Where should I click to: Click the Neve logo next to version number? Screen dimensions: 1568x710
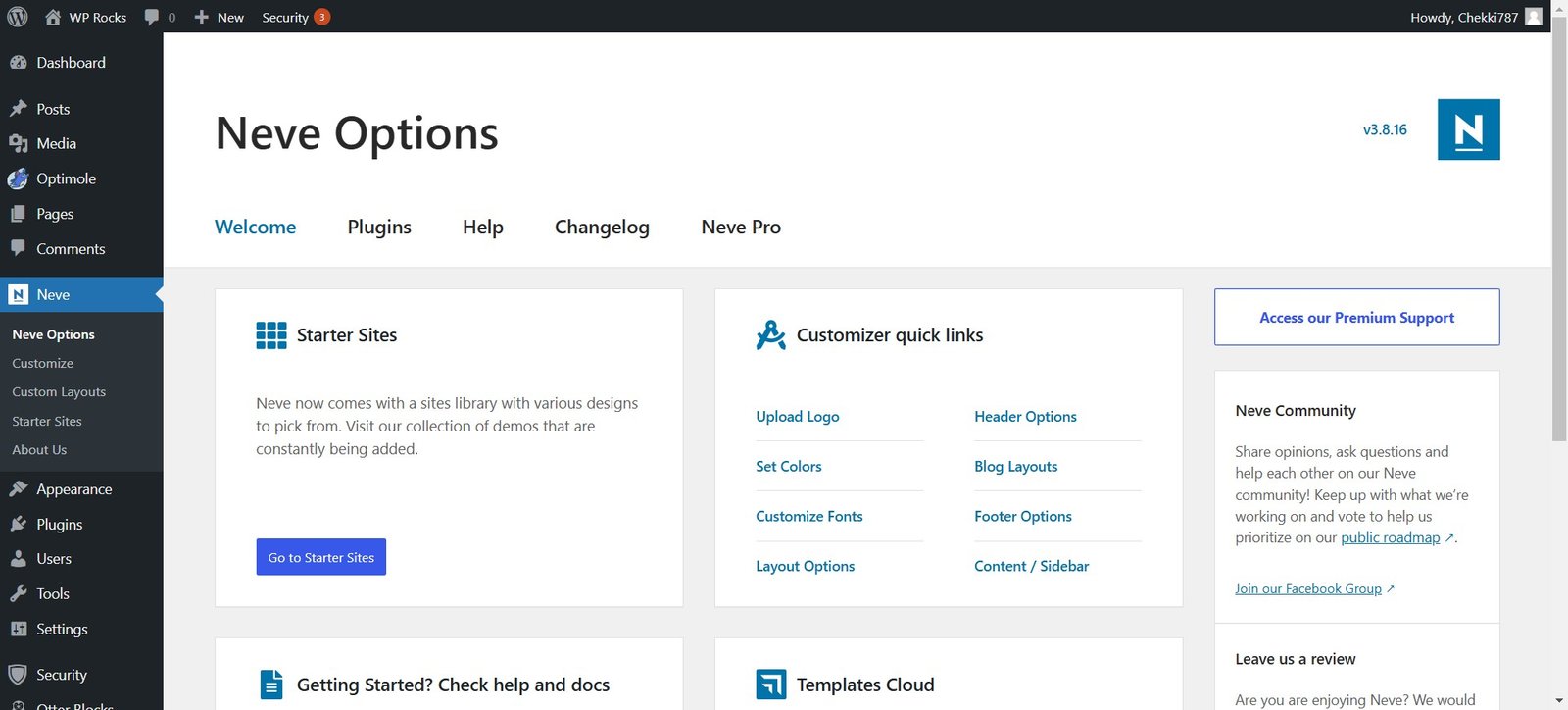pos(1468,129)
